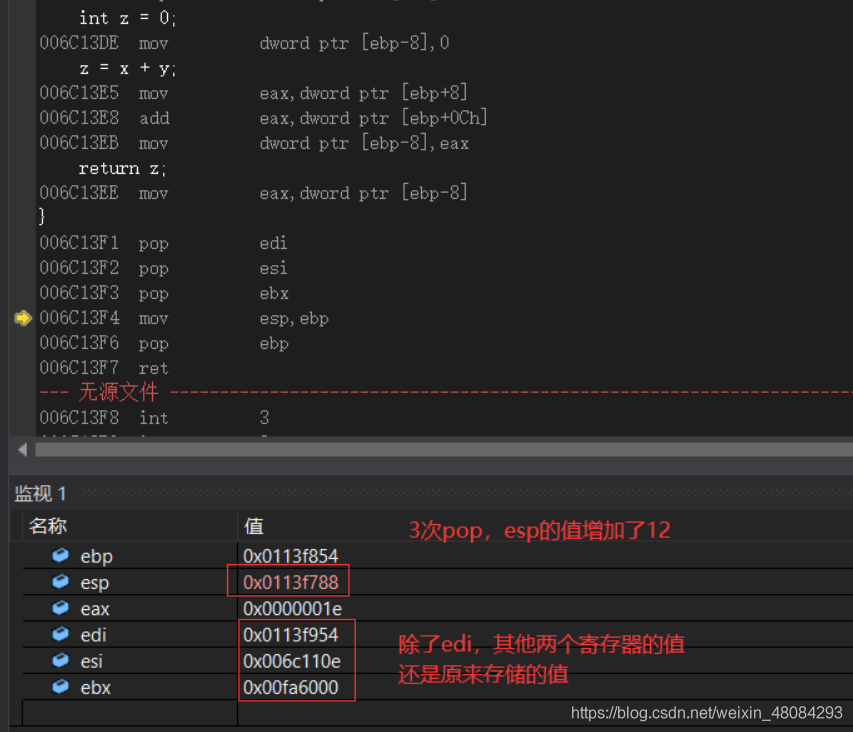853x732 pixels.
Task: Select the edi watch name
Action: [93, 635]
